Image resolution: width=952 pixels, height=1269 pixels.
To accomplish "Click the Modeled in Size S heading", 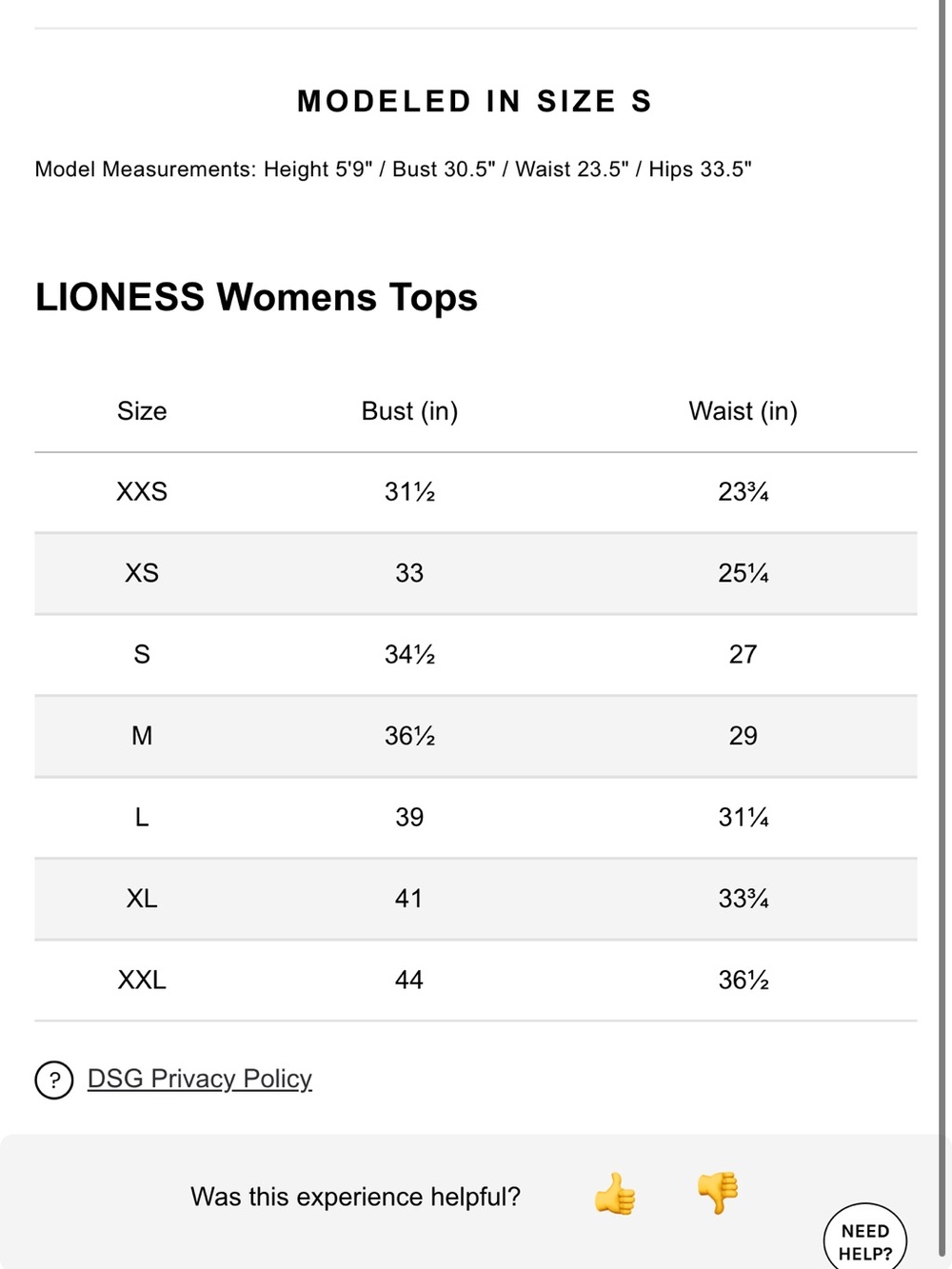I will 475,101.
